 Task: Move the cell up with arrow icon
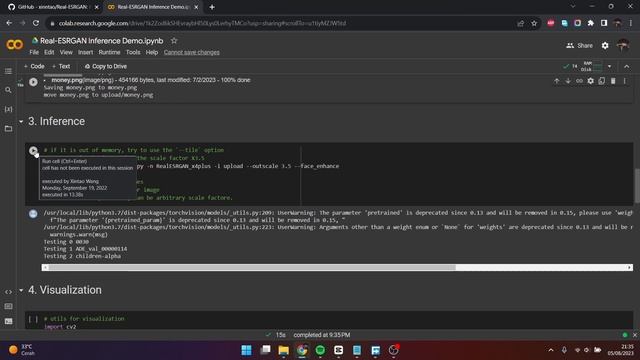556,81
